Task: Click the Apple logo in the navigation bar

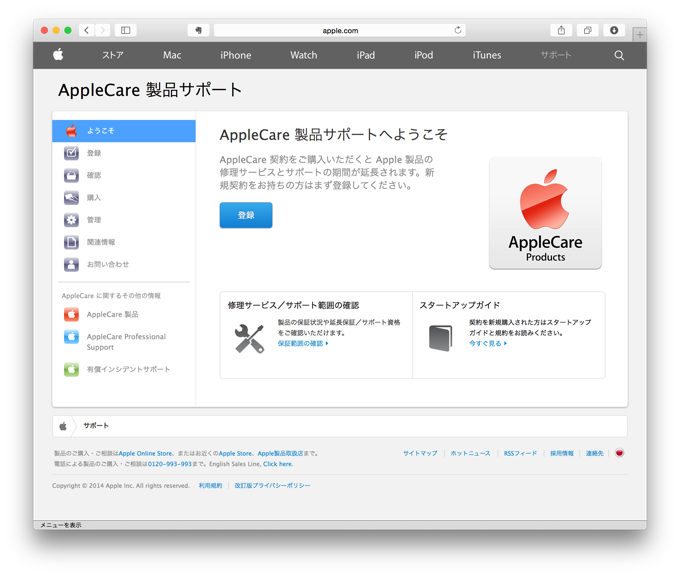Action: click(x=58, y=55)
